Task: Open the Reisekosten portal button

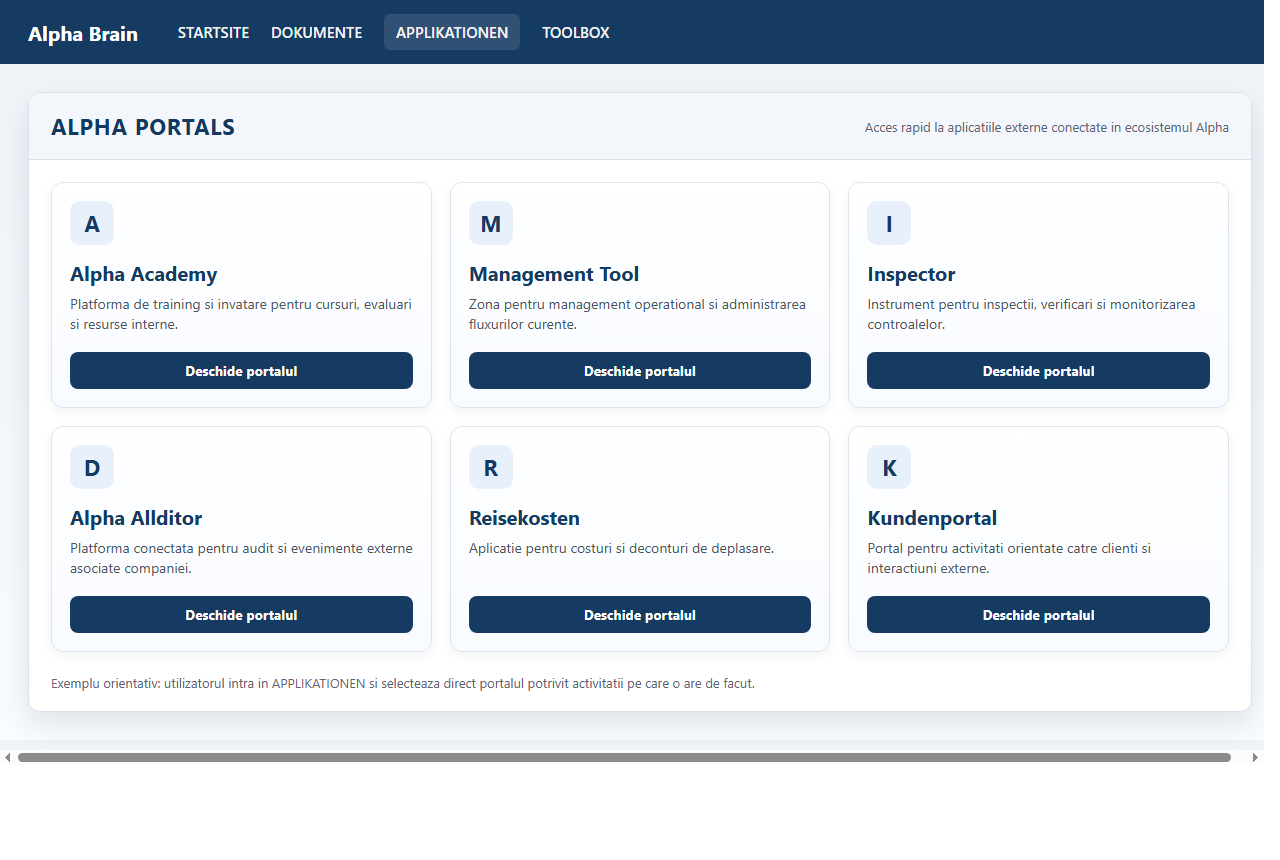Action: (x=640, y=615)
